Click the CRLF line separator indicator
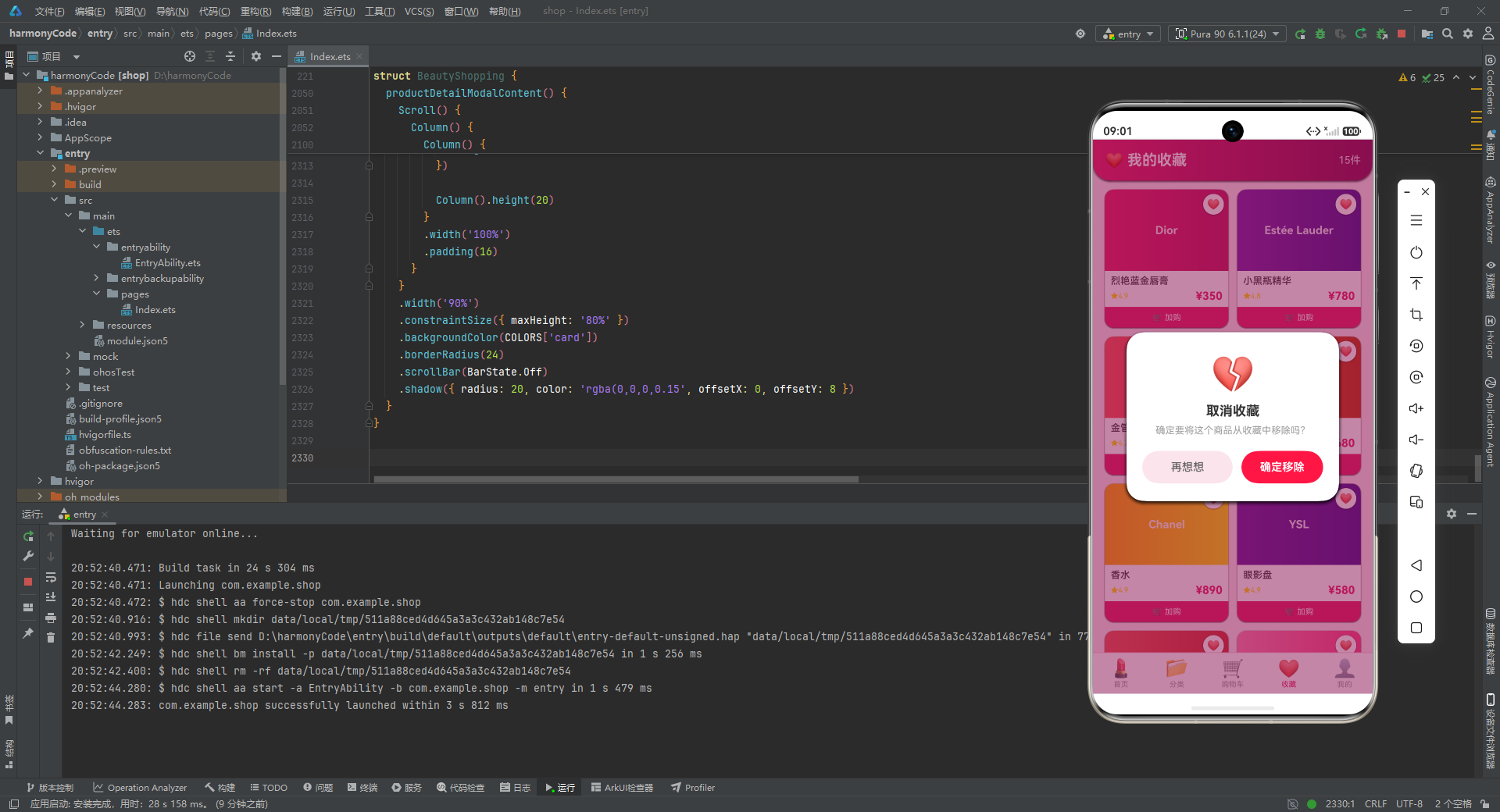Screen dimensions: 1500x812 [1376, 804]
